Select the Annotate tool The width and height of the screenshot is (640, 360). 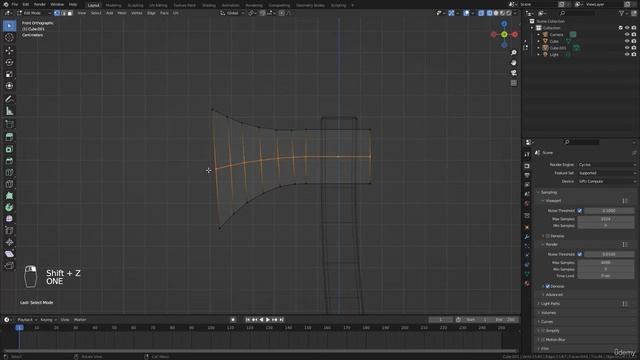click(9, 99)
